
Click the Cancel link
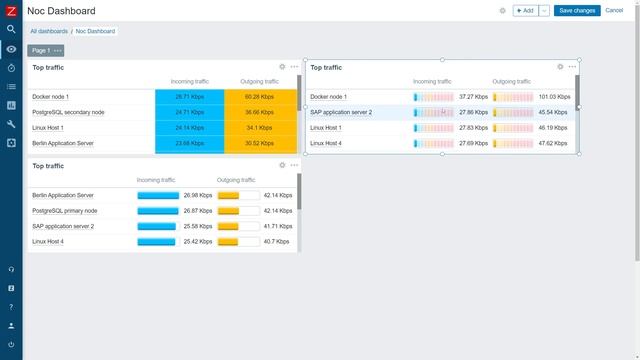(614, 10)
